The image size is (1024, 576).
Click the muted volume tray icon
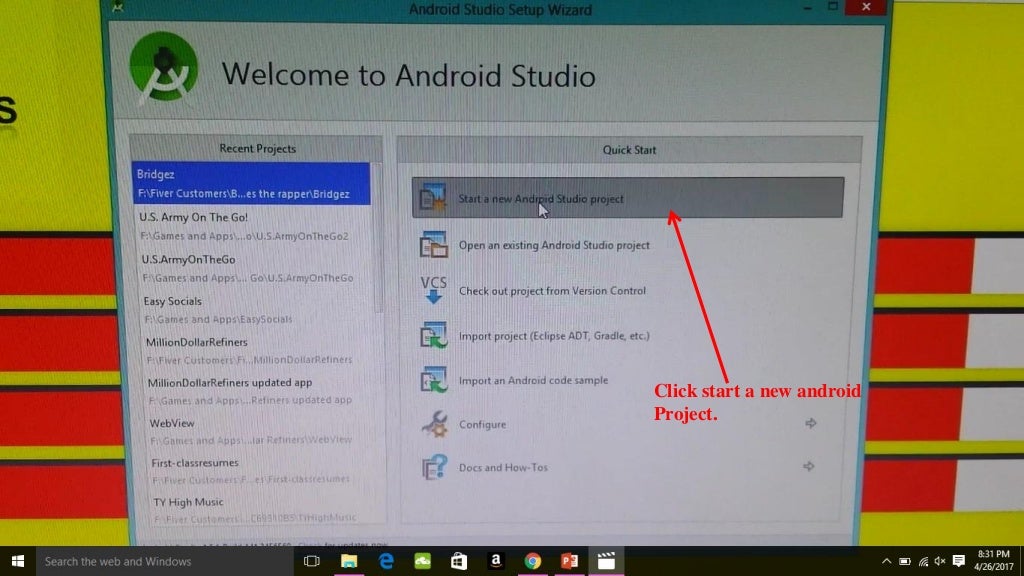[x=940, y=561]
